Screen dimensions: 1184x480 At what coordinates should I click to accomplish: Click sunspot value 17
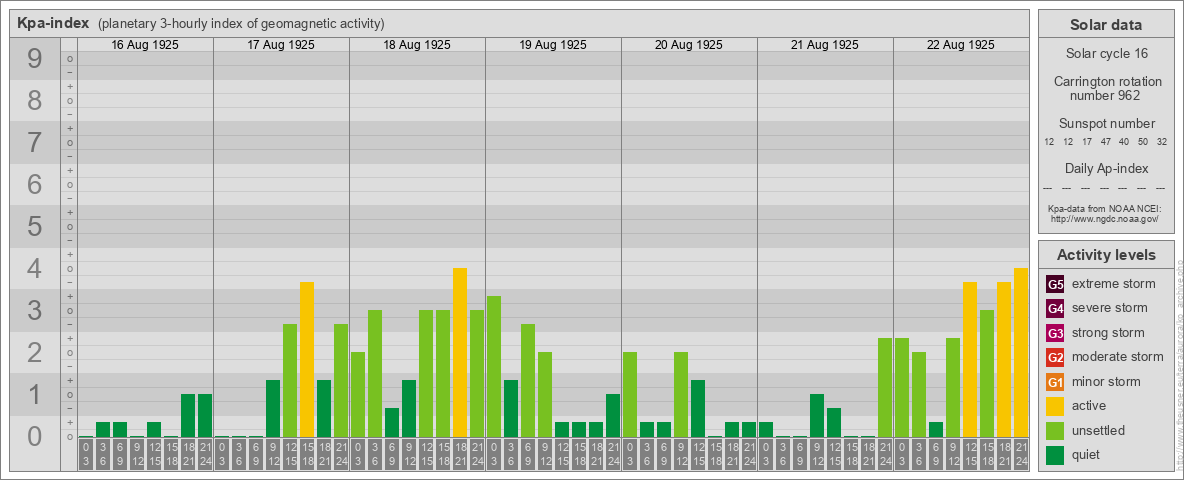click(x=1087, y=142)
